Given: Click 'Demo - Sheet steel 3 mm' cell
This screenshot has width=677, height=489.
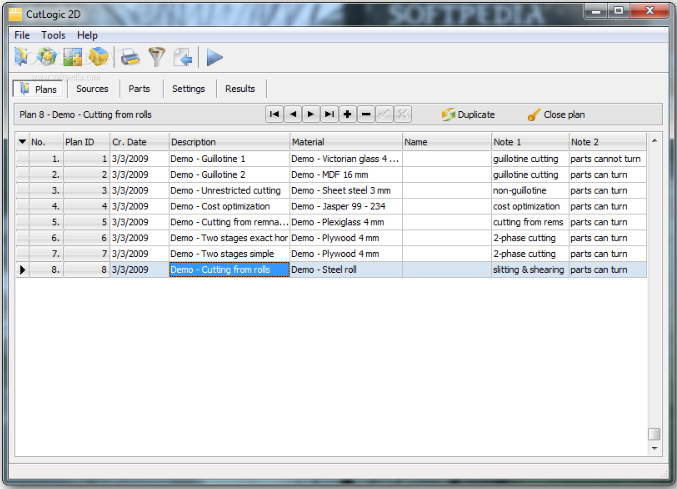Looking at the screenshot, I should pos(346,190).
